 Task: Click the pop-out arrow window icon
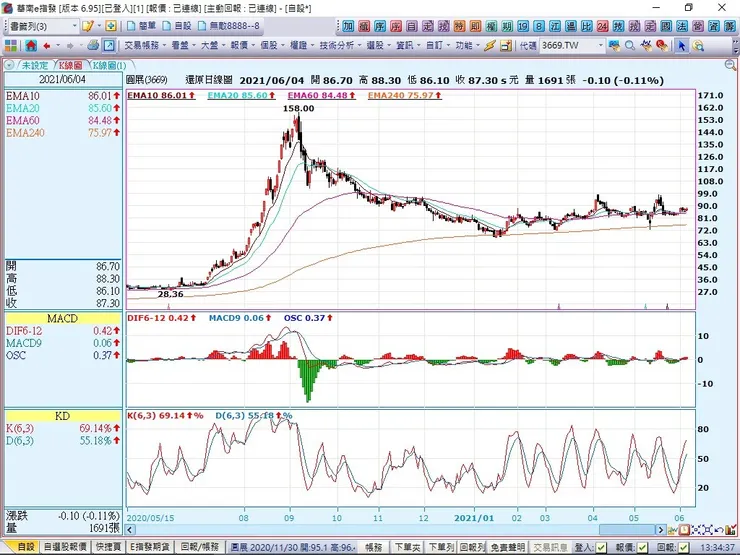(109, 45)
